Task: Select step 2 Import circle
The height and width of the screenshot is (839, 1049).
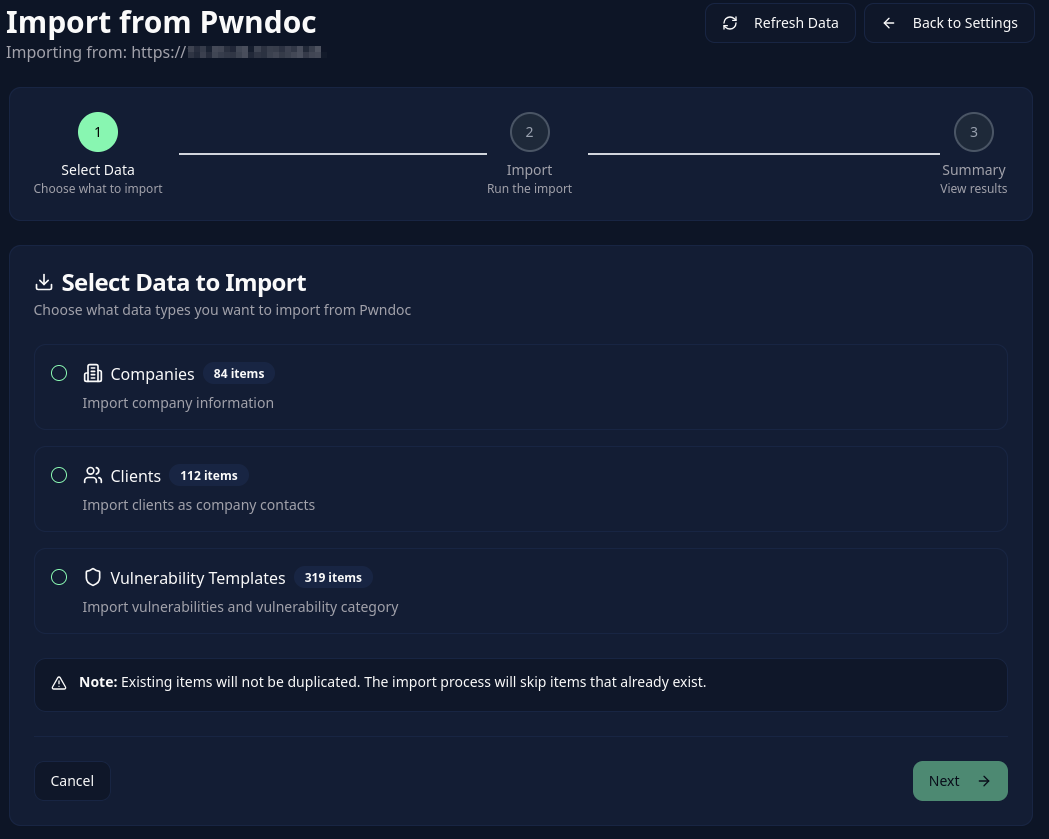Action: pyautogui.click(x=529, y=132)
